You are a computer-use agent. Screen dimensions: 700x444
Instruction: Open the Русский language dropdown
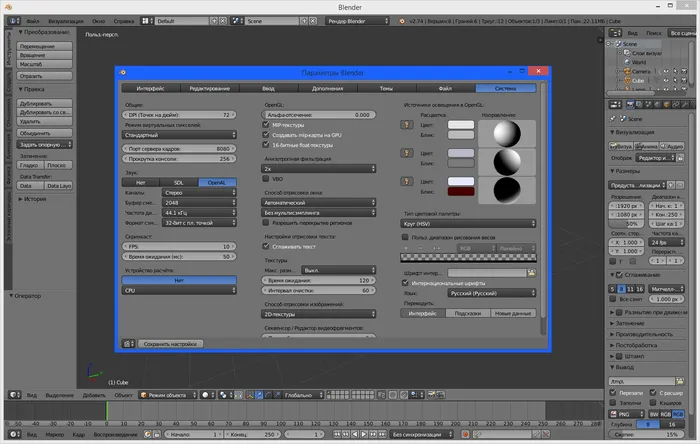[492, 293]
